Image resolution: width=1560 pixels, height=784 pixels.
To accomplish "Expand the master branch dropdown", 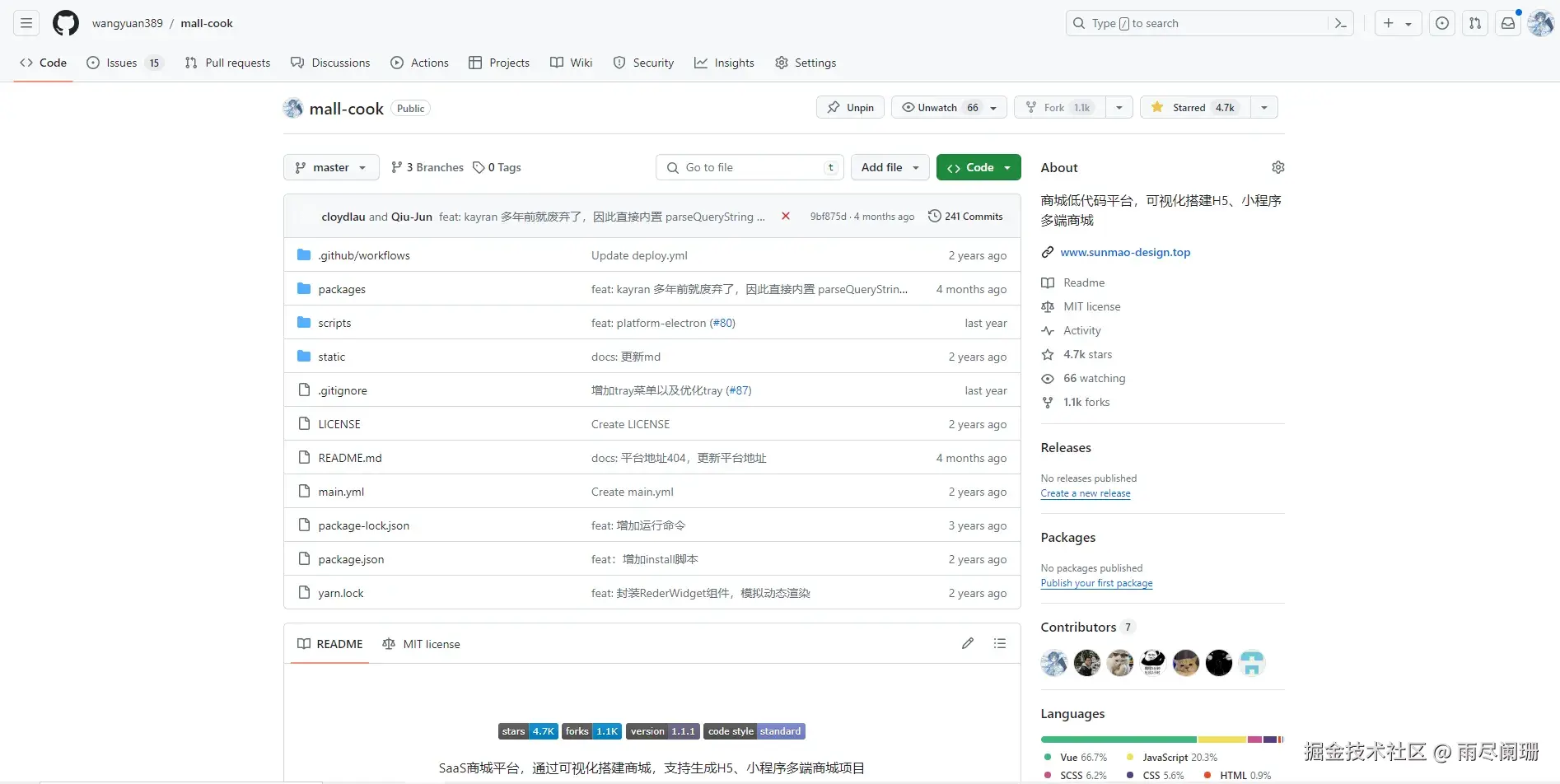I will (331, 167).
